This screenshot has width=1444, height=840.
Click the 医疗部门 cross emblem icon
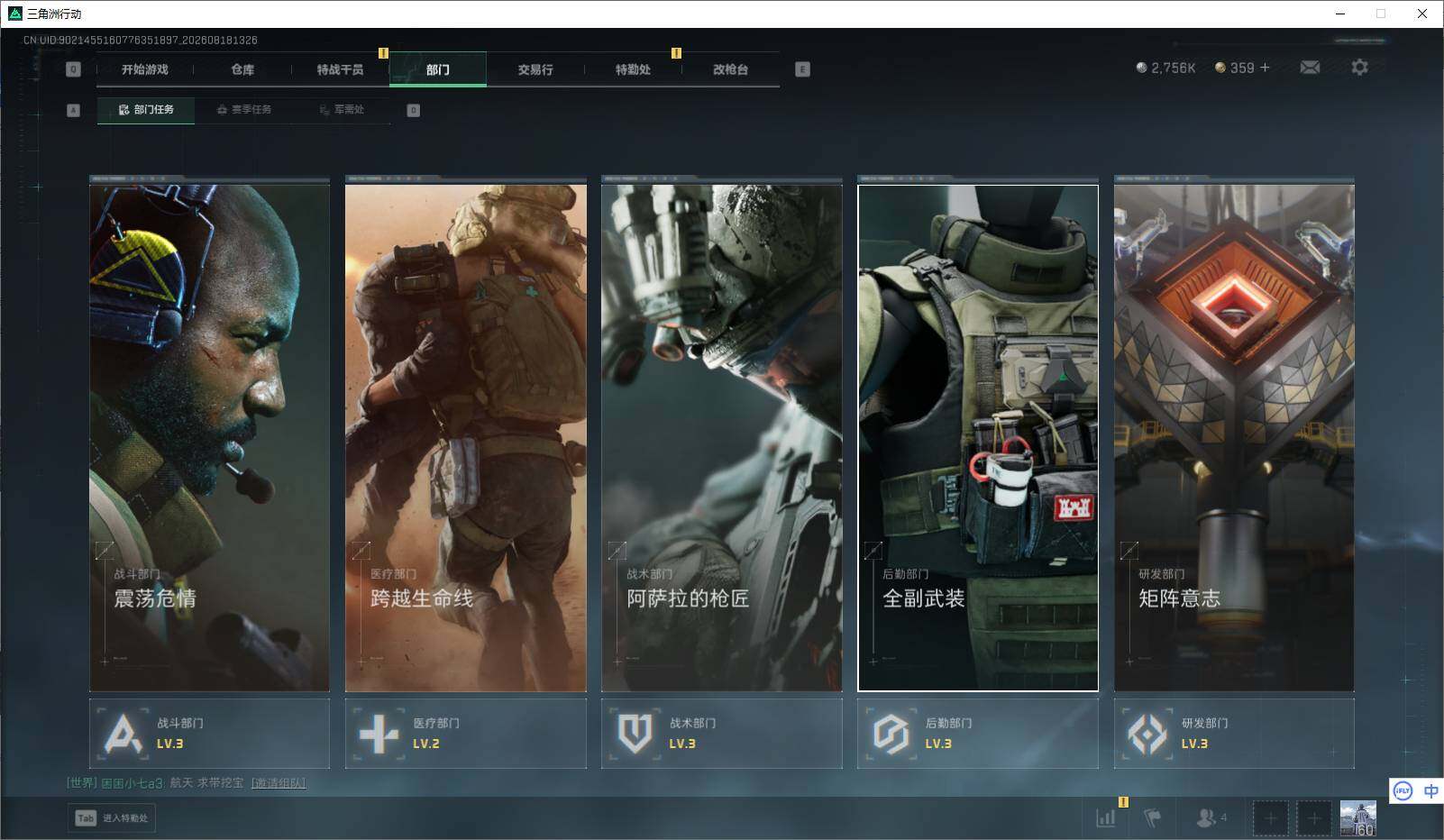click(x=379, y=734)
